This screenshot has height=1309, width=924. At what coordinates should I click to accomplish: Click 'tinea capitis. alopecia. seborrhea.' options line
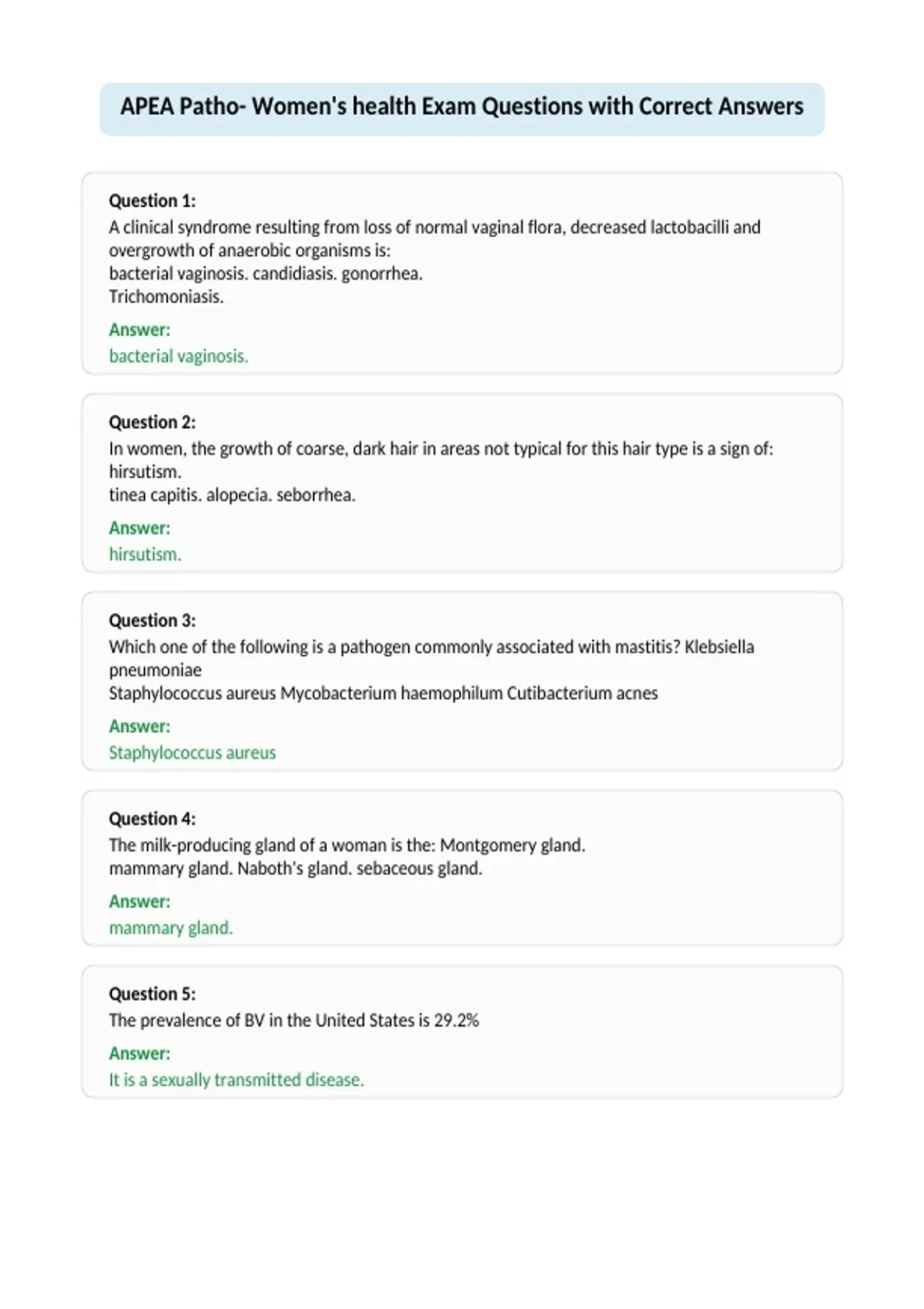232,494
